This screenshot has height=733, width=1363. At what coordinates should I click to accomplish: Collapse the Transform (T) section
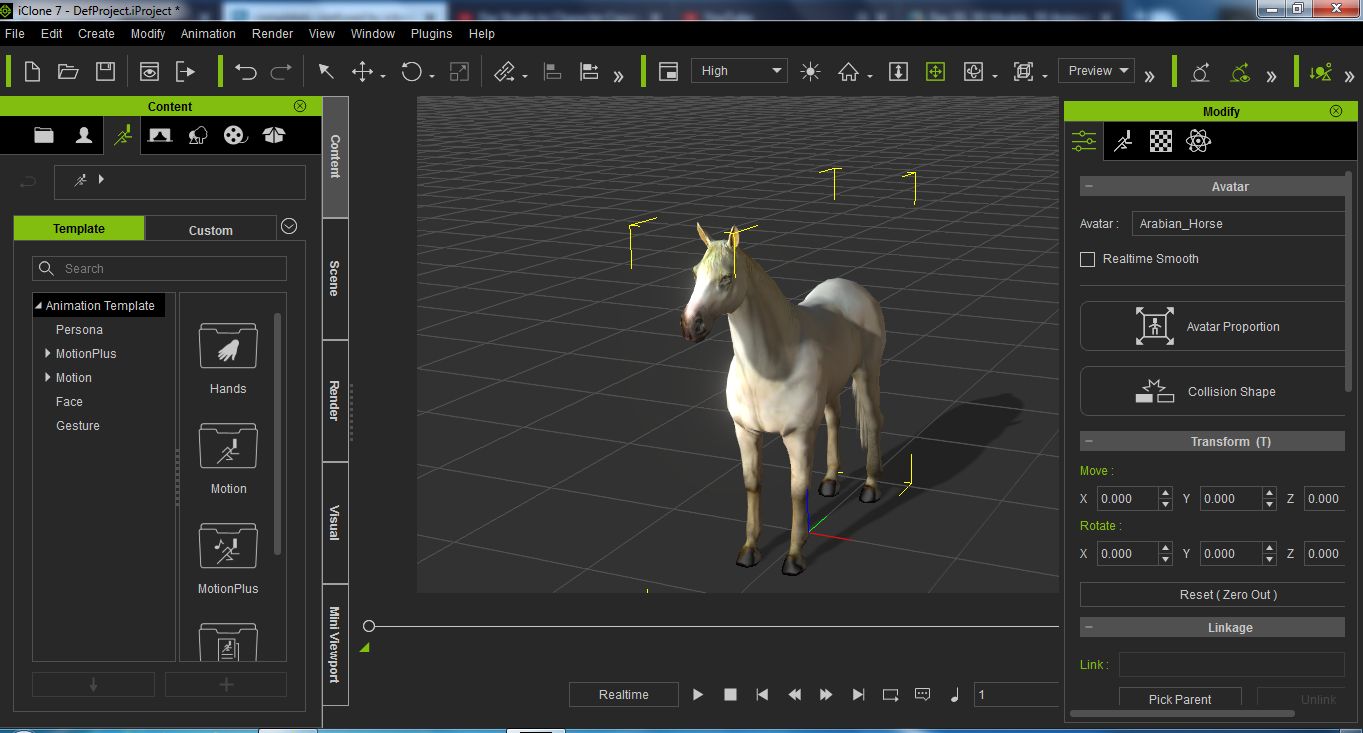pyautogui.click(x=1089, y=441)
